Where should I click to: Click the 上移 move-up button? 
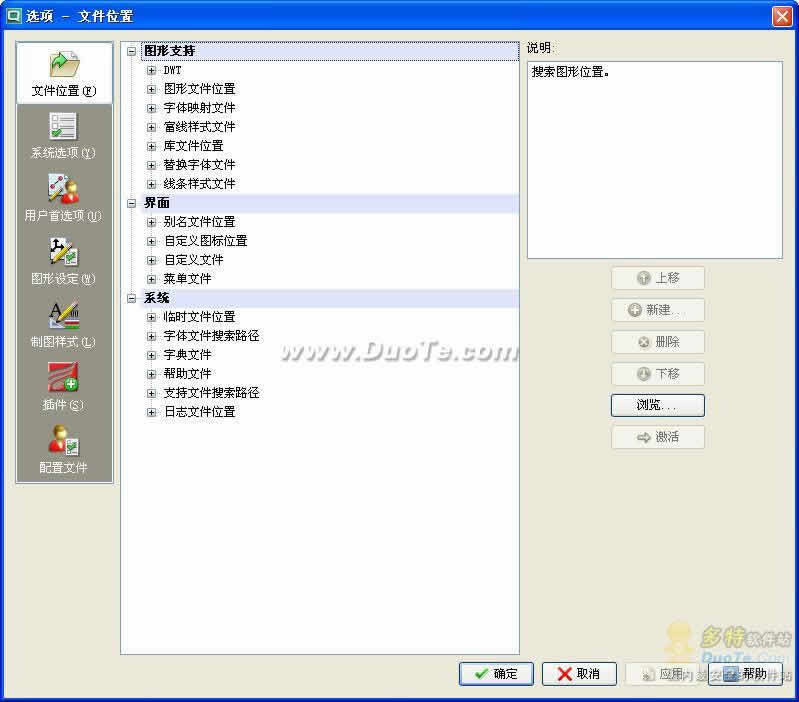tap(658, 278)
